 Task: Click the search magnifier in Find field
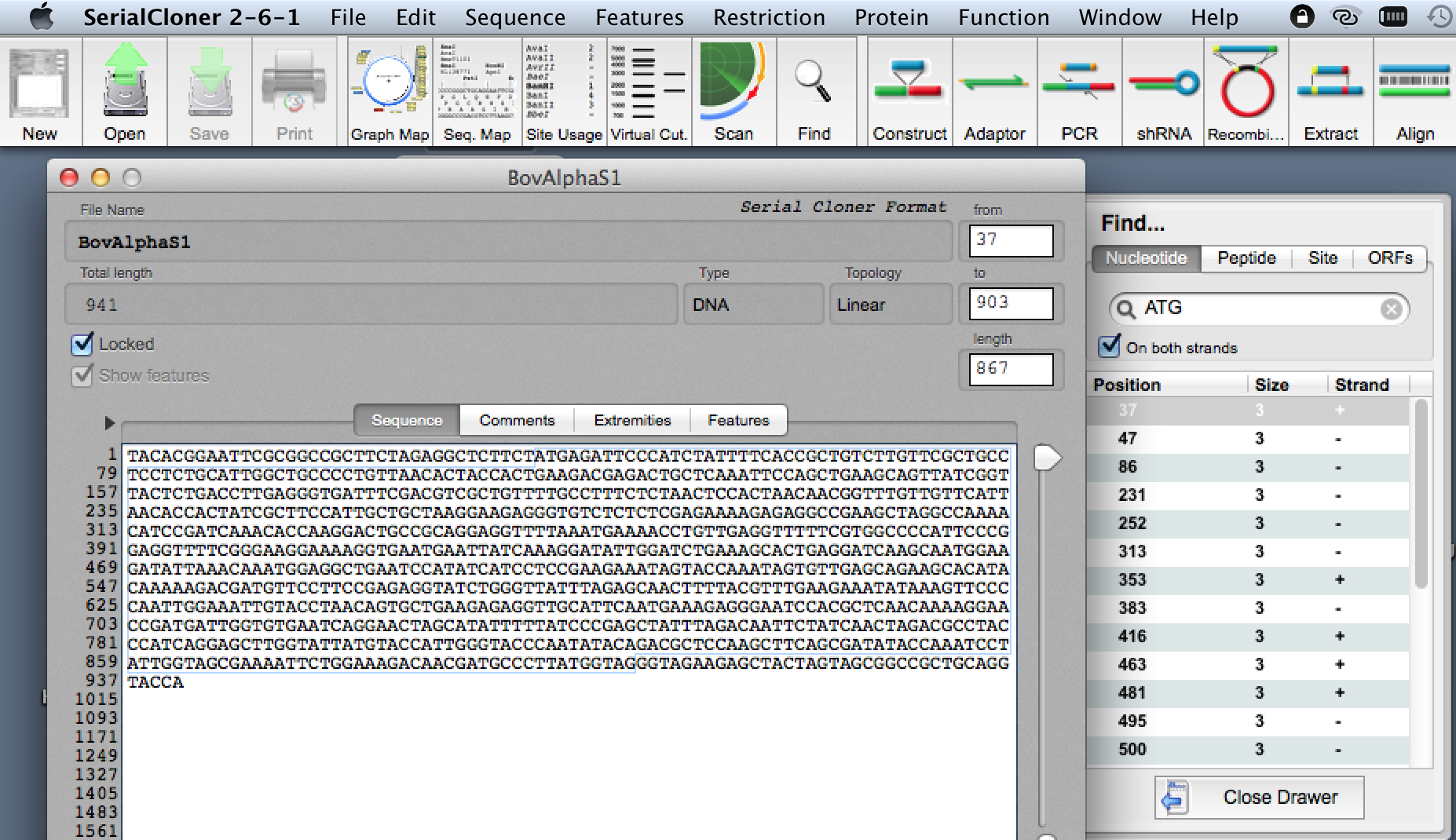[x=1126, y=309]
